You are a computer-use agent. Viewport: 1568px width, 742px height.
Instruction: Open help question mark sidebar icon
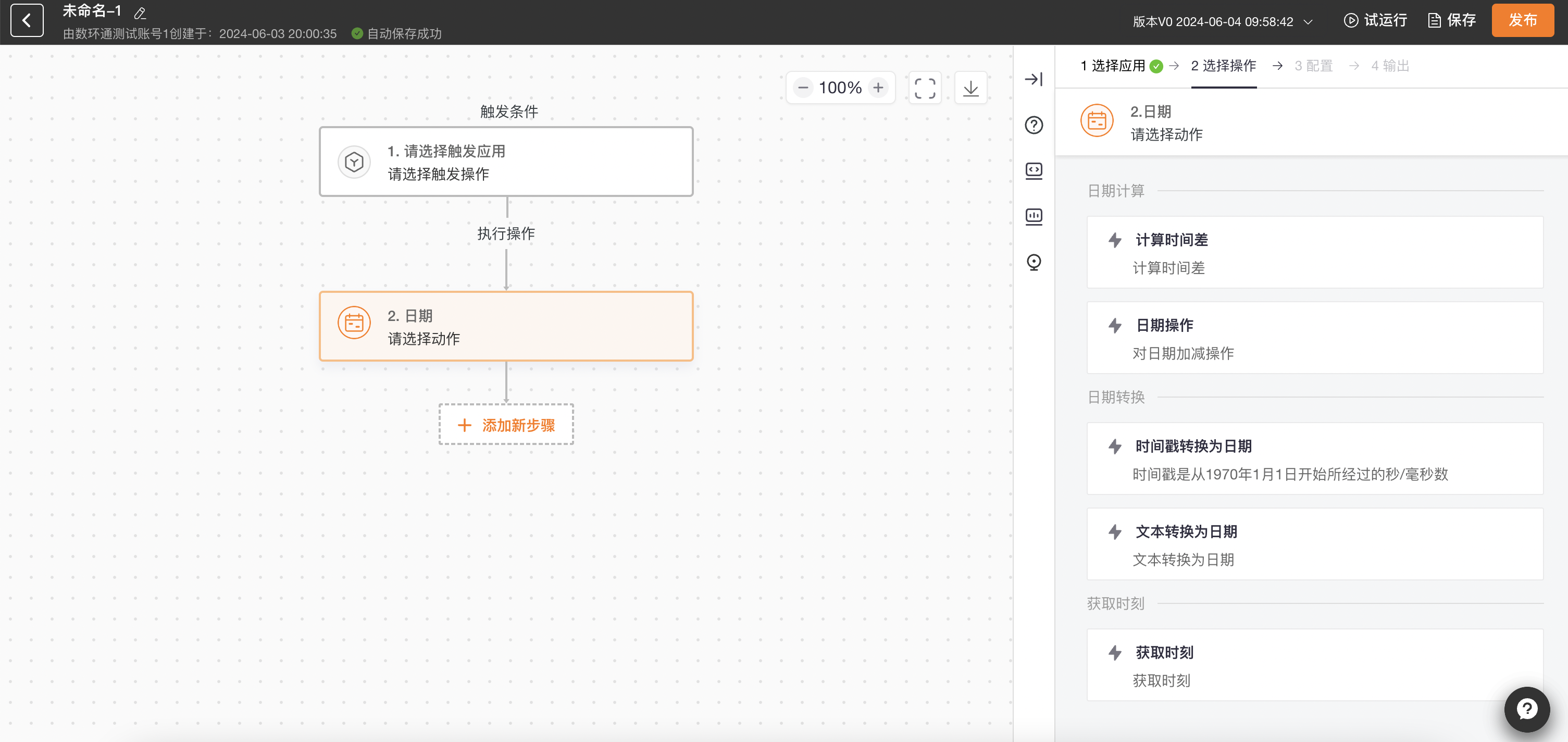[1034, 125]
